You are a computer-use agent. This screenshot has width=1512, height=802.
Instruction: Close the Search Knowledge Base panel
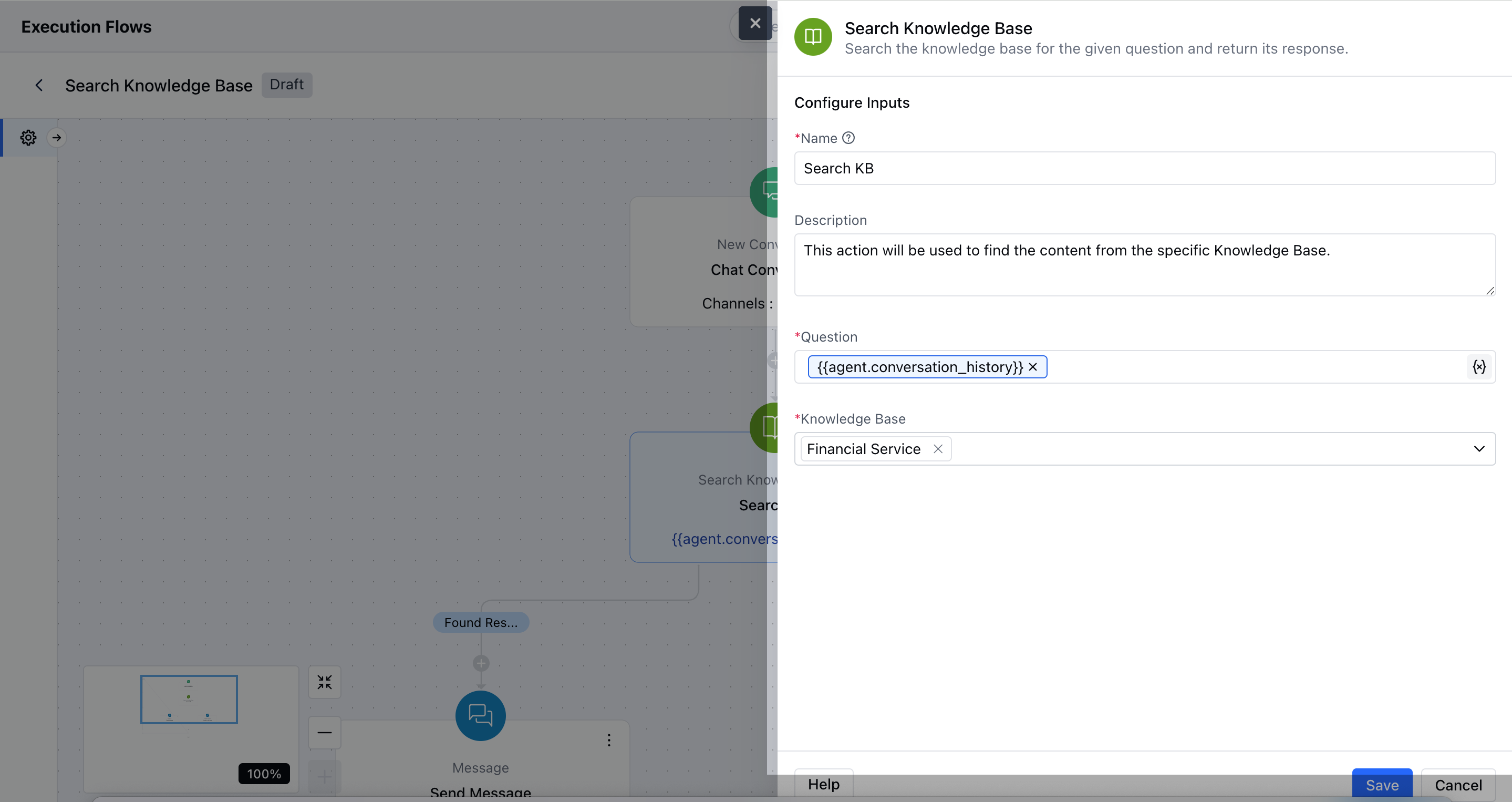click(x=755, y=24)
